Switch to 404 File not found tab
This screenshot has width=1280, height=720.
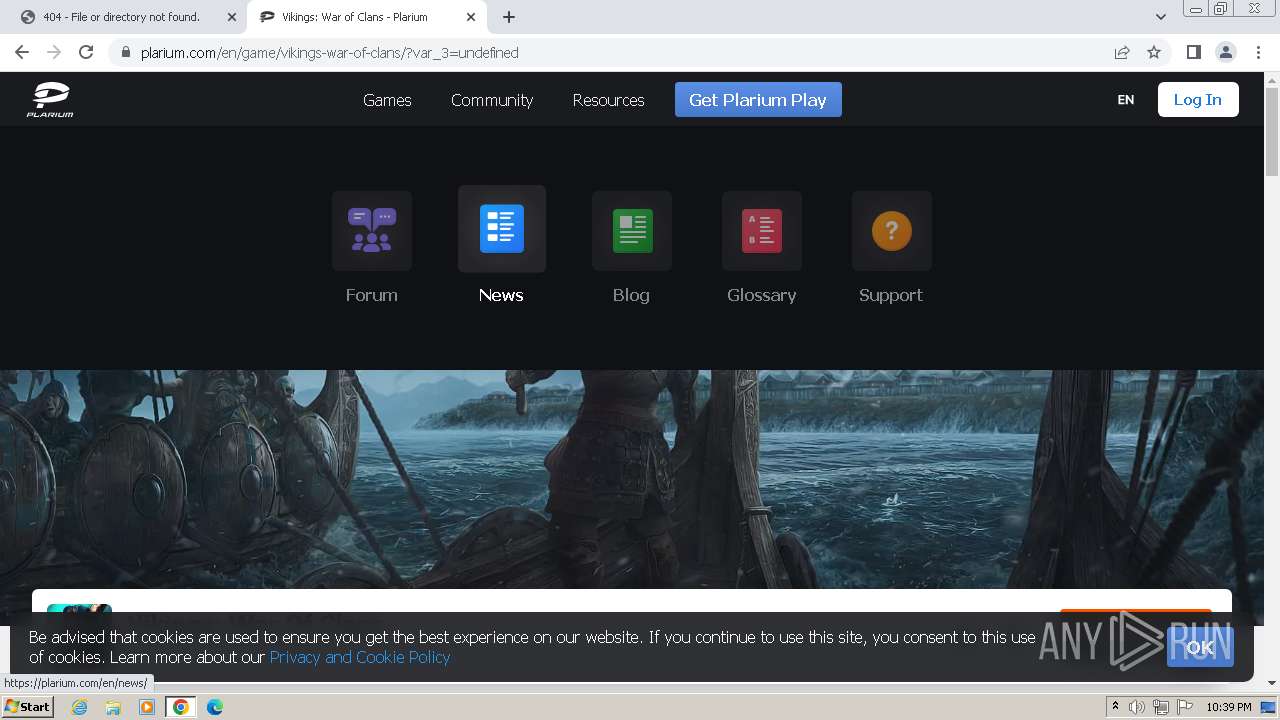coord(128,17)
